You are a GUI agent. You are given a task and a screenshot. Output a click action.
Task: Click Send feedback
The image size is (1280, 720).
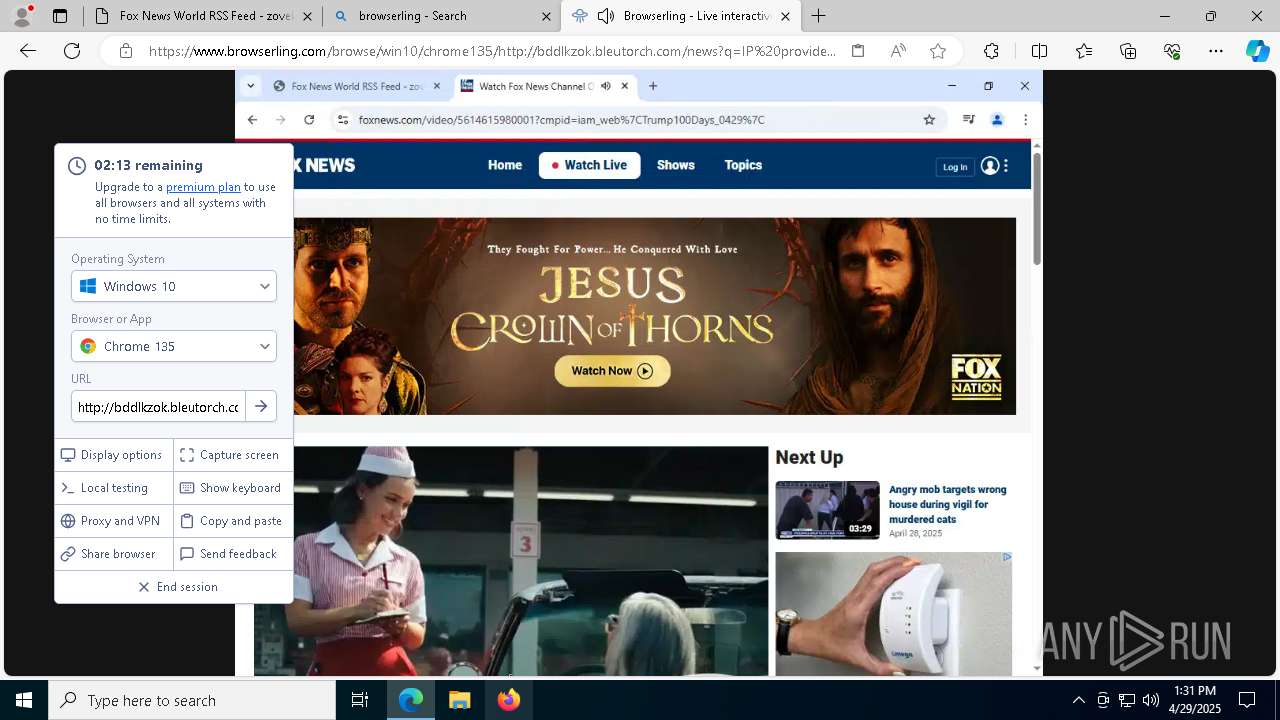point(233,554)
